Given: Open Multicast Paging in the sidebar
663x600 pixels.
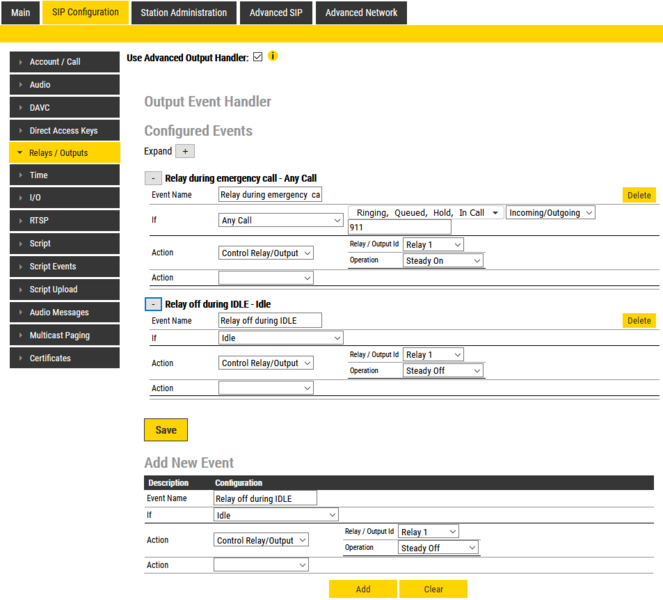Looking at the screenshot, I should pos(65,335).
